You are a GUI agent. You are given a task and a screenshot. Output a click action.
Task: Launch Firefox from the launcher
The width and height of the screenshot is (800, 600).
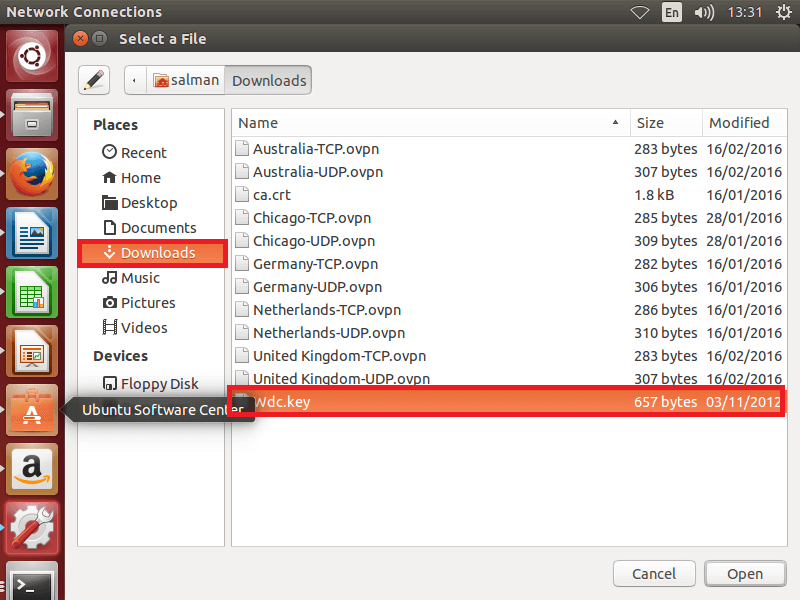(x=32, y=174)
